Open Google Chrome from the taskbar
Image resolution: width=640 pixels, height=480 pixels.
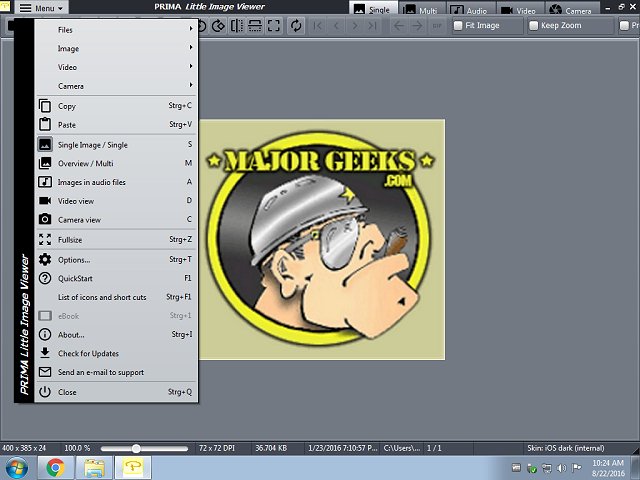(55, 467)
